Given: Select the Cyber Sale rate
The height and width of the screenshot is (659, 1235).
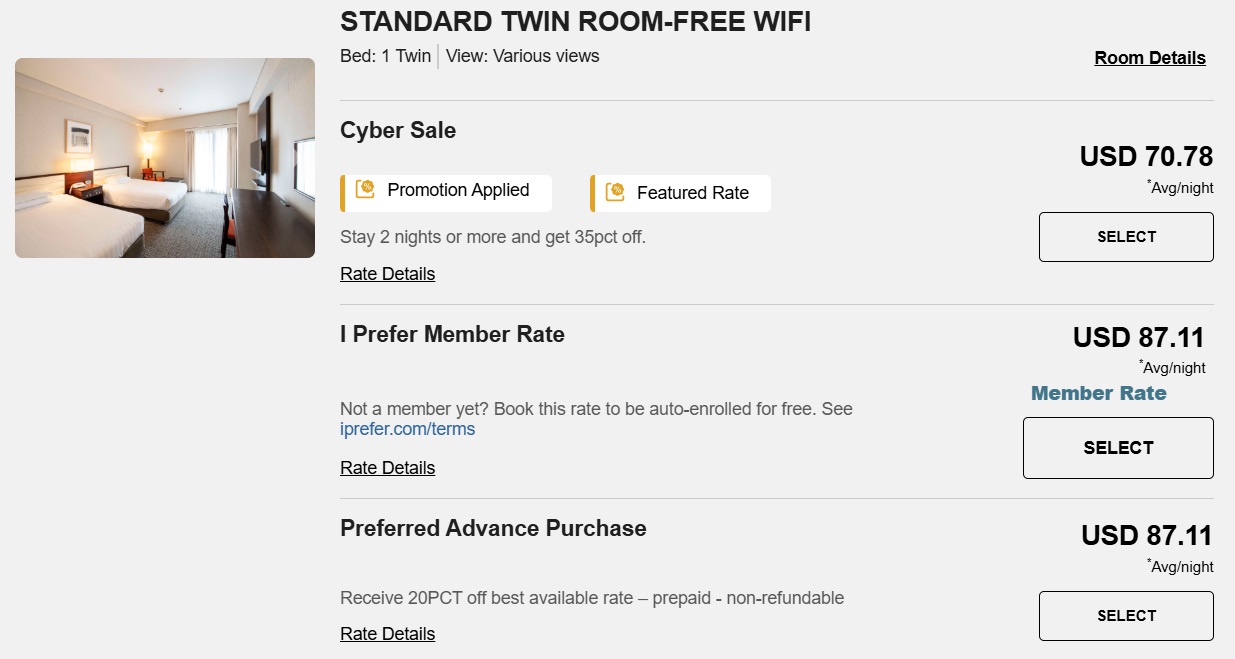Looking at the screenshot, I should point(1125,237).
